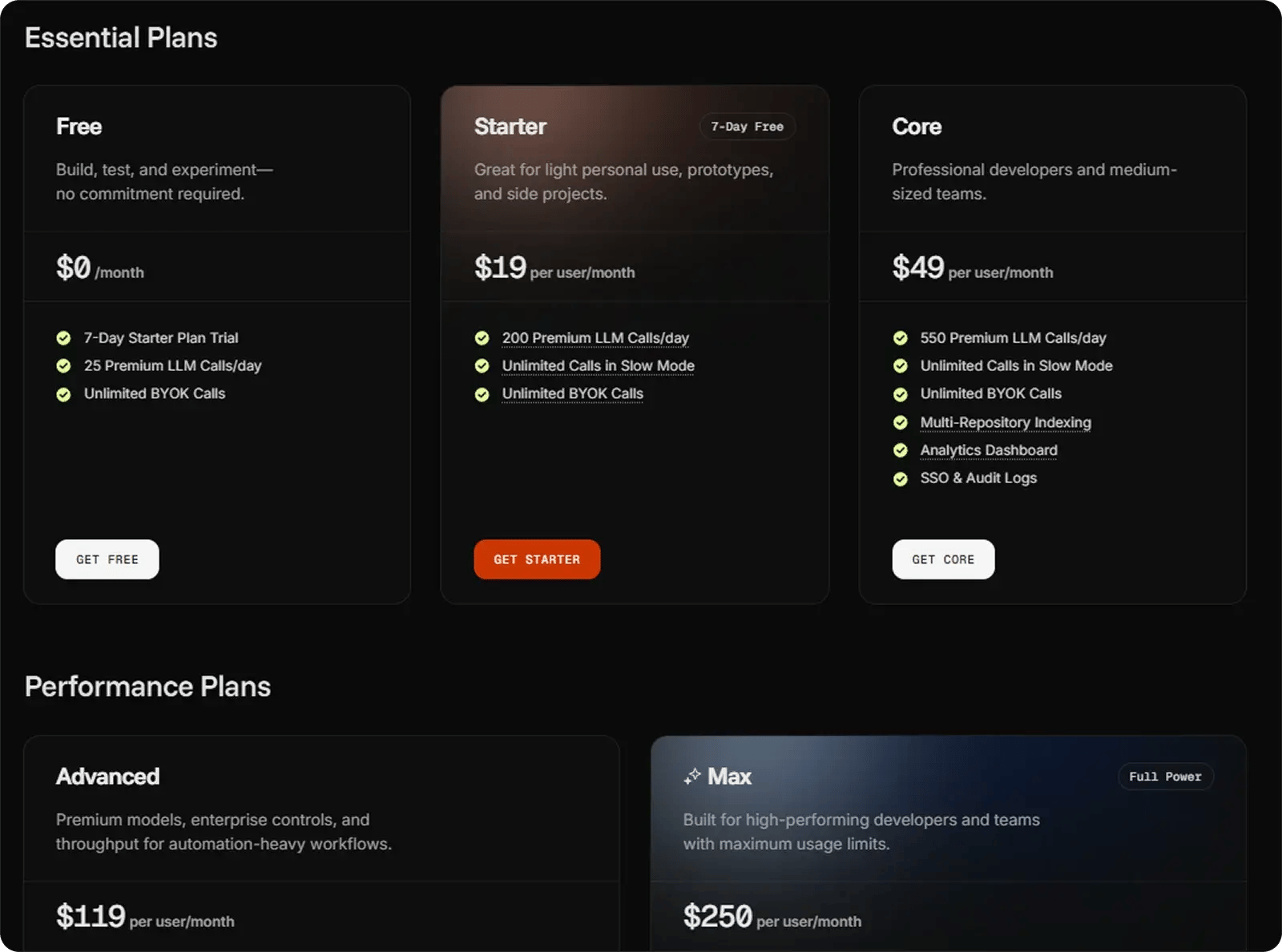
Task: Open the 200 Premium LLM Calls/day link
Action: [x=595, y=337]
